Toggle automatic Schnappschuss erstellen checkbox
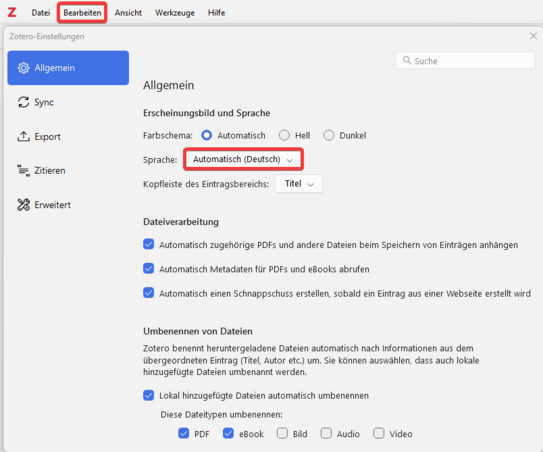This screenshot has height=452, width=543. tap(149, 293)
